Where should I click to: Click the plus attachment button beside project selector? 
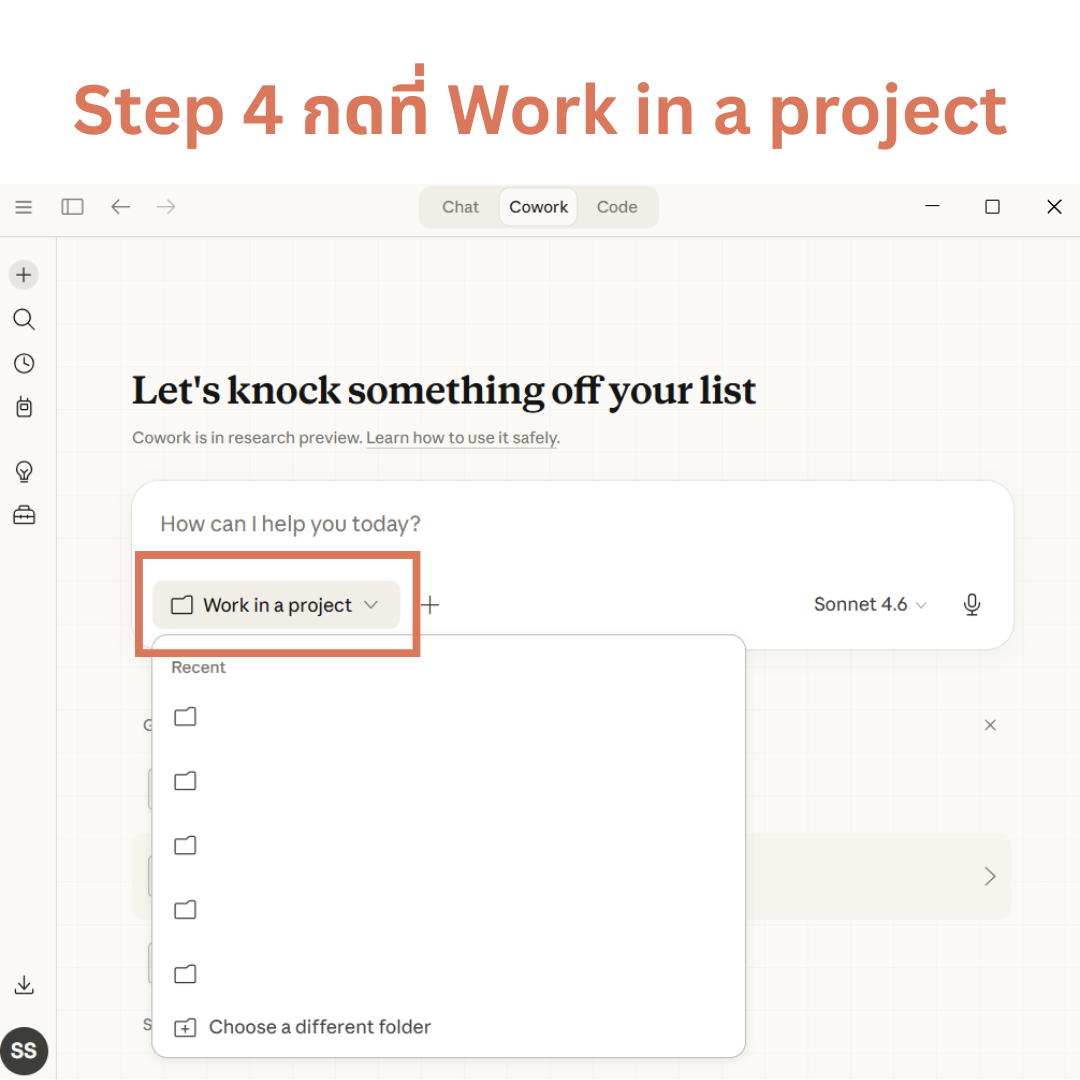tap(430, 605)
